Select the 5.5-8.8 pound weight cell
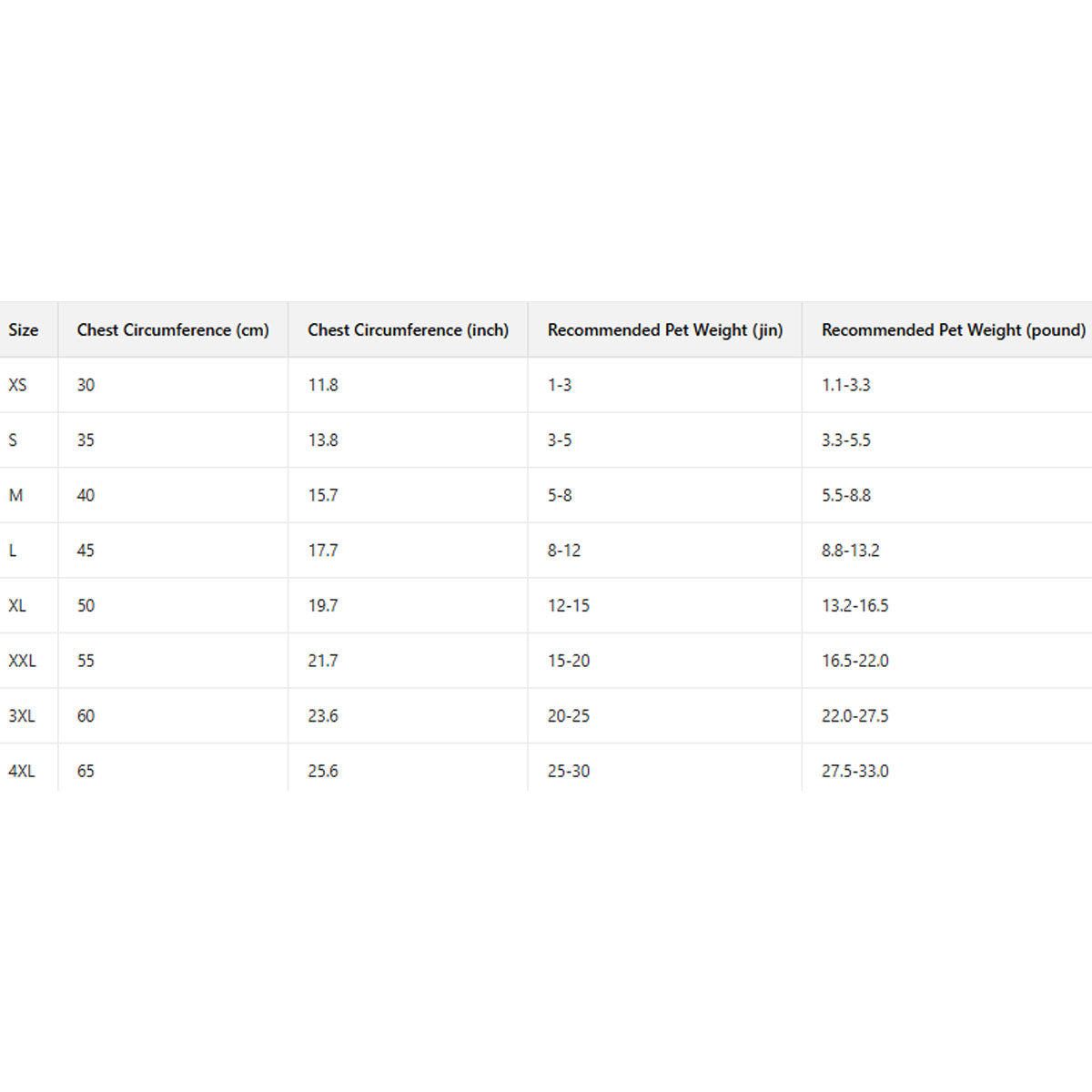Viewport: 1092px width, 1092px height. pos(846,495)
